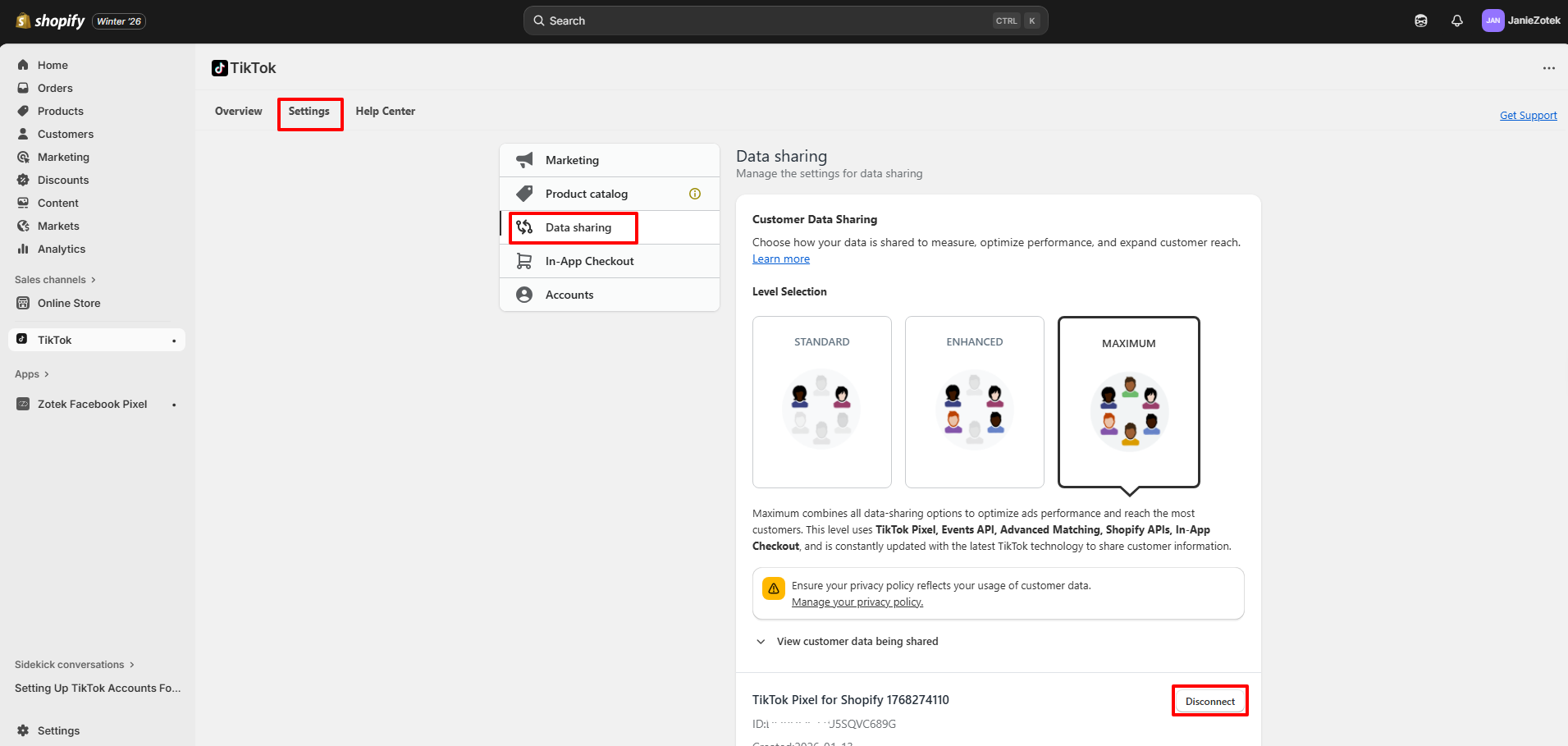Select the Enhanced data sharing level
1568x746 pixels.
pos(974,401)
